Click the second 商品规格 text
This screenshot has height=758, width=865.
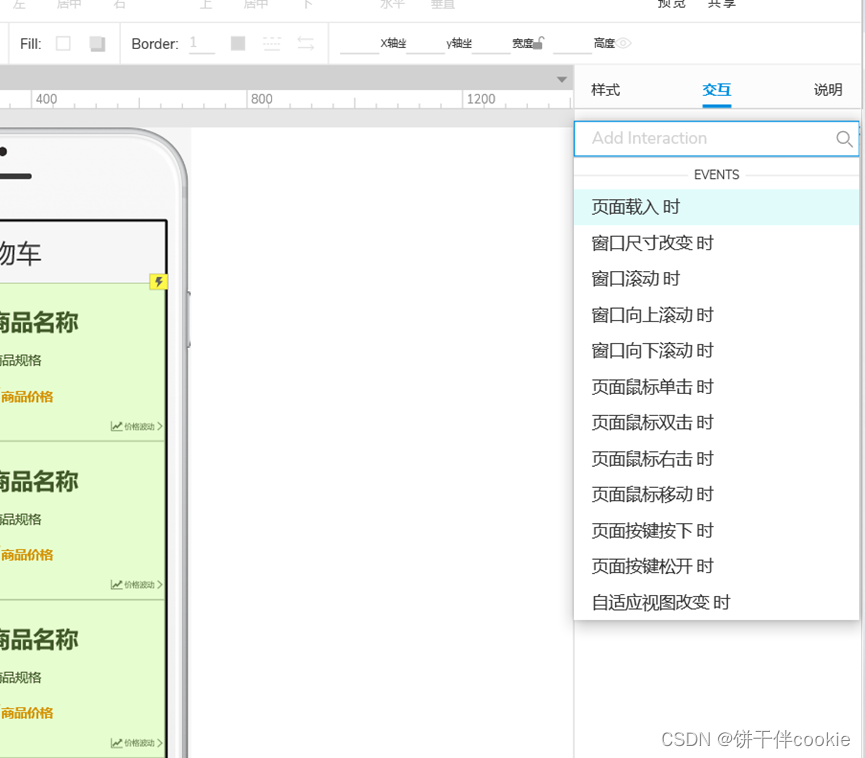pyautogui.click(x=20, y=520)
